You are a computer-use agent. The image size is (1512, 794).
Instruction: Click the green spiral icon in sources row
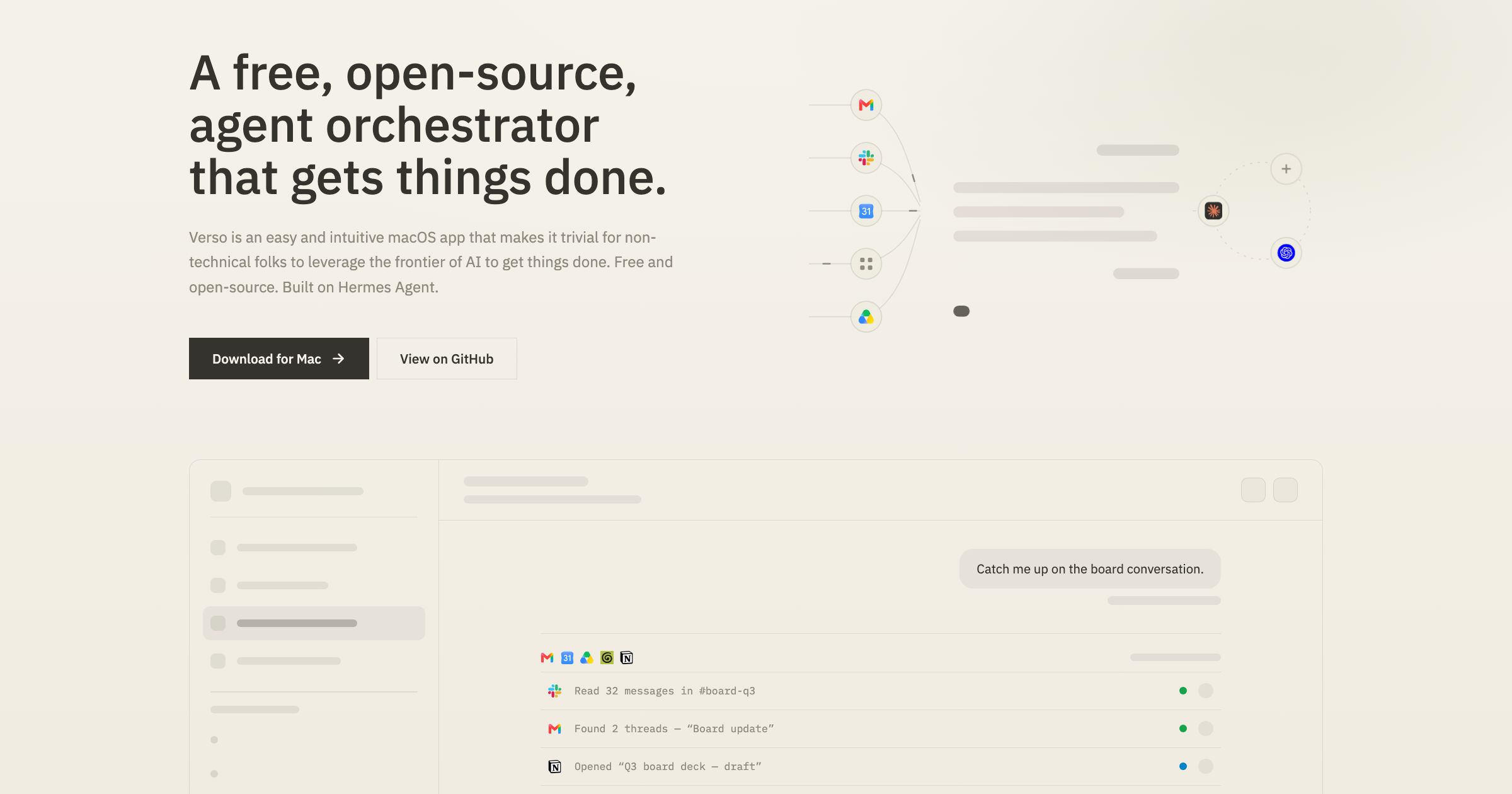(x=607, y=658)
